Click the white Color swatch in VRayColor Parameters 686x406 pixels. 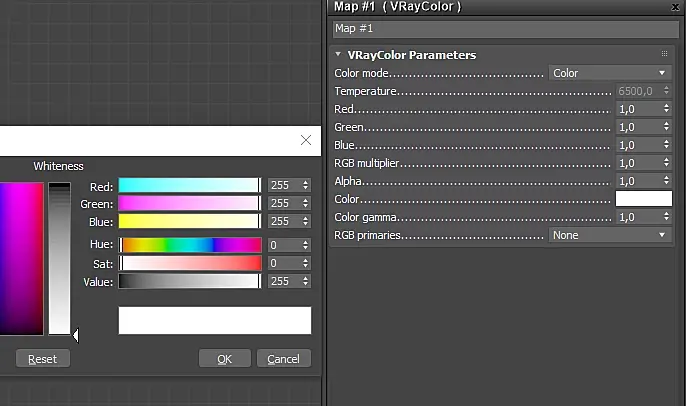tap(643, 199)
